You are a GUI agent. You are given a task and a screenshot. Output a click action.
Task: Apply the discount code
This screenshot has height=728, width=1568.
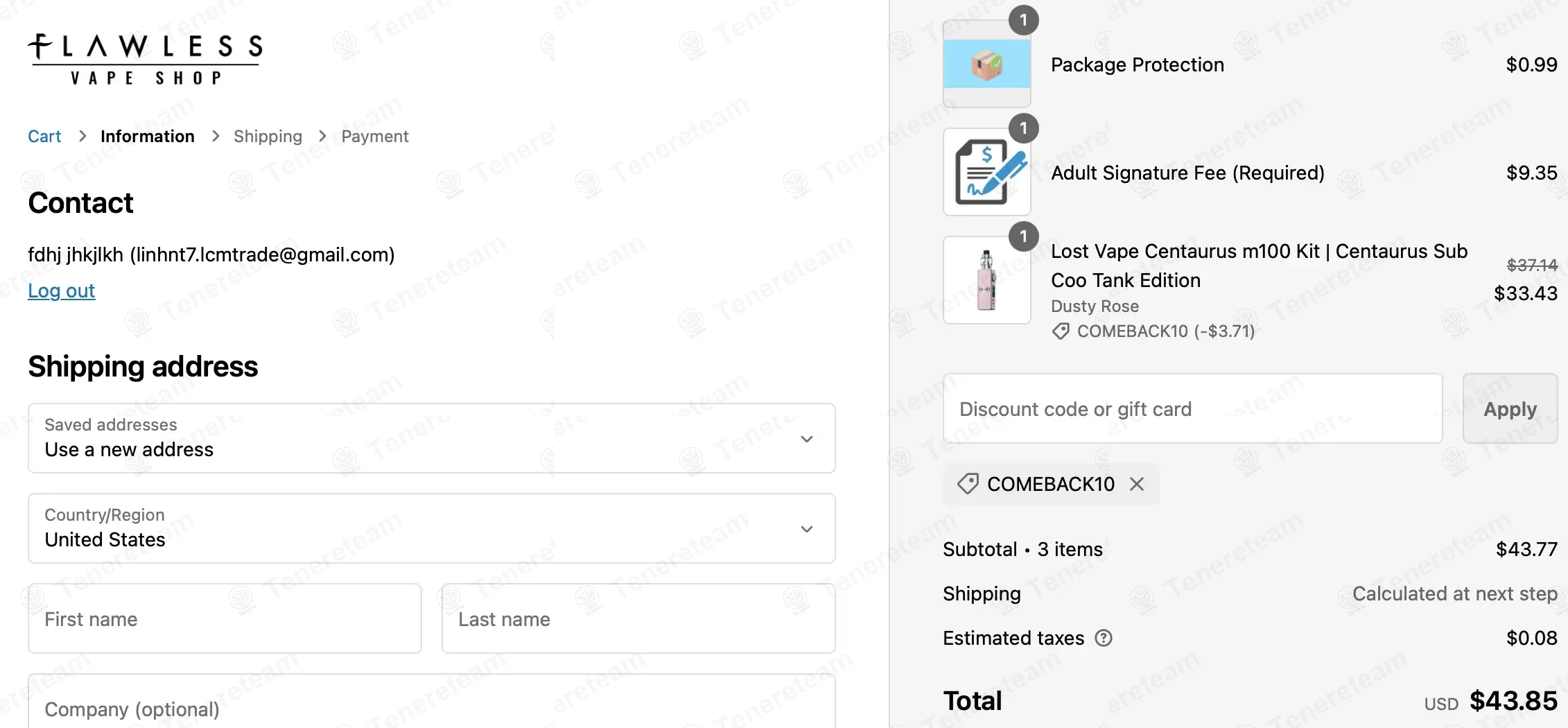click(1510, 408)
